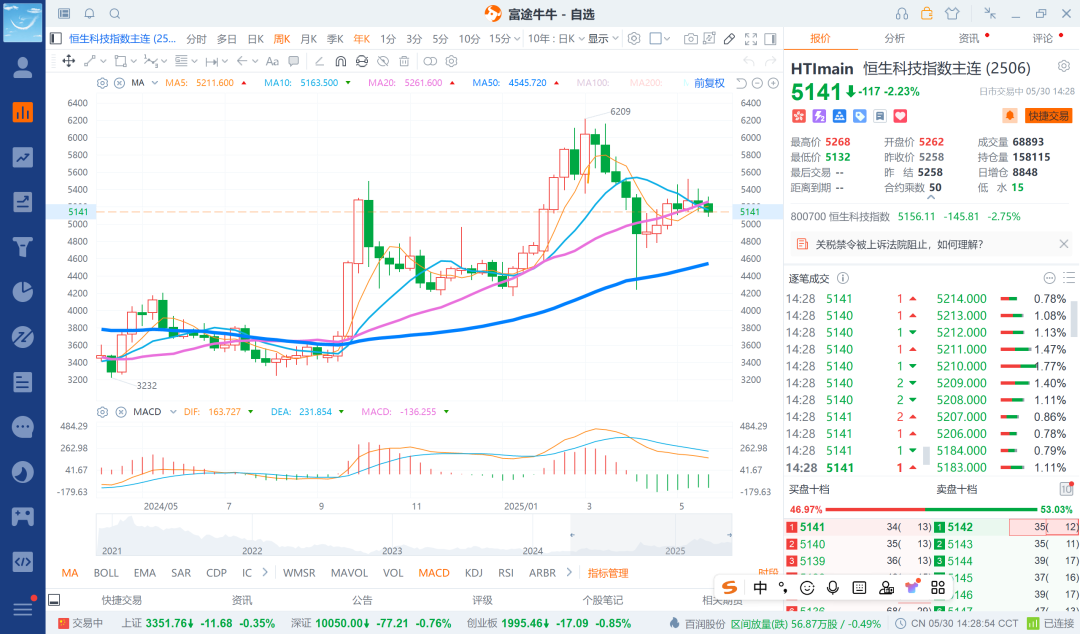This screenshot has height=634, width=1080.
Task: Select the 月K timeframe
Action: click(x=309, y=39)
